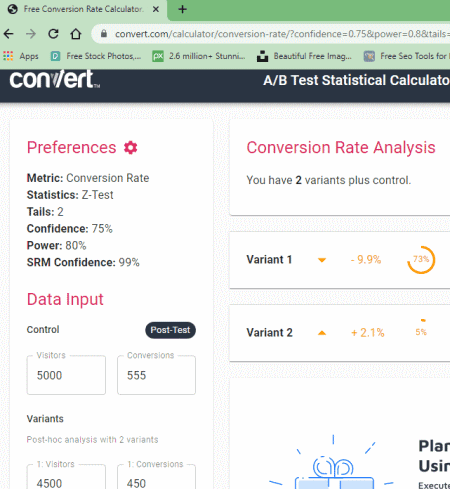
Task: Click the Convert logo
Action: tap(55, 79)
